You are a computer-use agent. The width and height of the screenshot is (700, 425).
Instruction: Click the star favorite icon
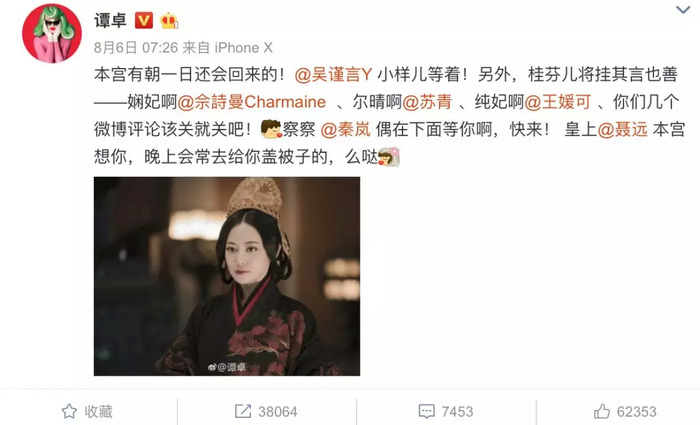pos(69,411)
